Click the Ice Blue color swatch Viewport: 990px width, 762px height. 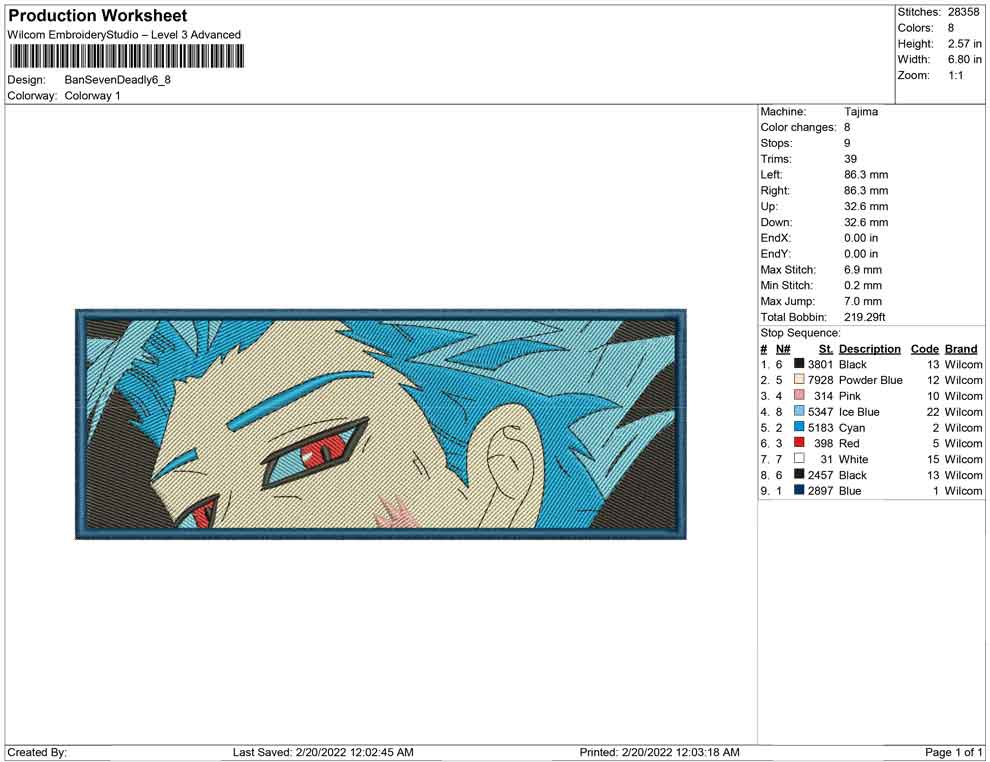pyautogui.click(x=799, y=411)
